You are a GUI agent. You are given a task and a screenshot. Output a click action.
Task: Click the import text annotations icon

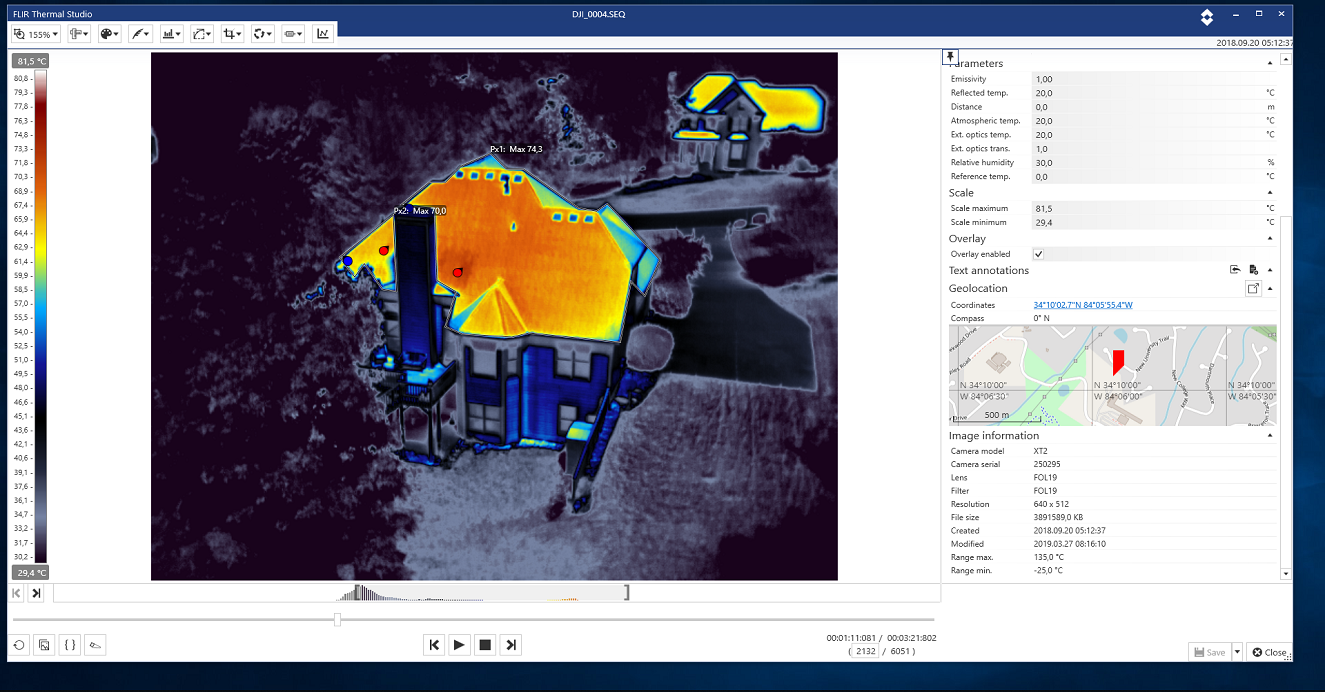point(1235,270)
